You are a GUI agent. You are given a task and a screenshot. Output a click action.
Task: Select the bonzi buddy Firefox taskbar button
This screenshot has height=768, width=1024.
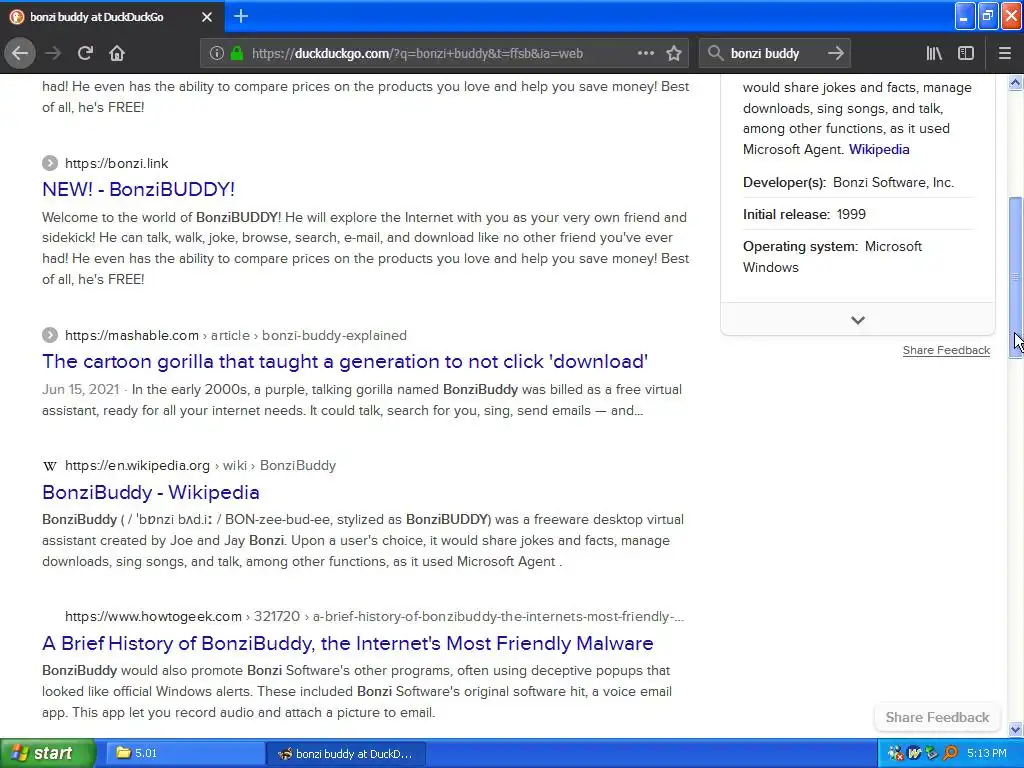(x=346, y=754)
